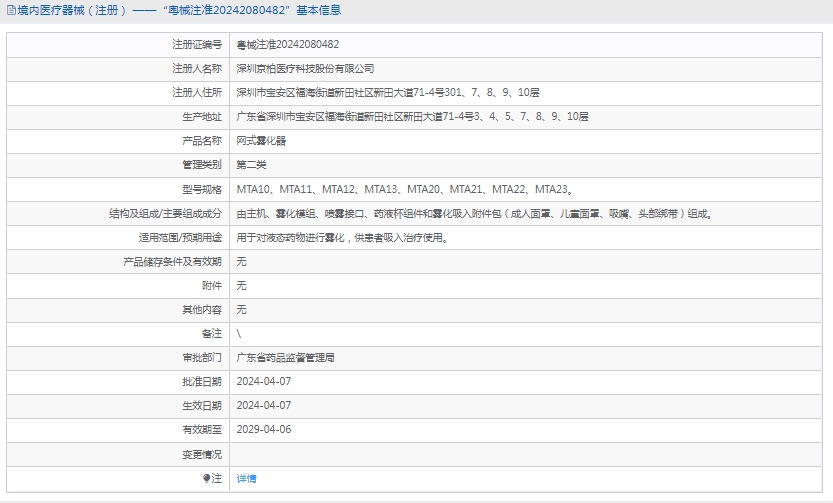Image resolution: width=833 pixels, height=503 pixels.
Task: Click the 生效日期 row label
Action: pos(201,405)
